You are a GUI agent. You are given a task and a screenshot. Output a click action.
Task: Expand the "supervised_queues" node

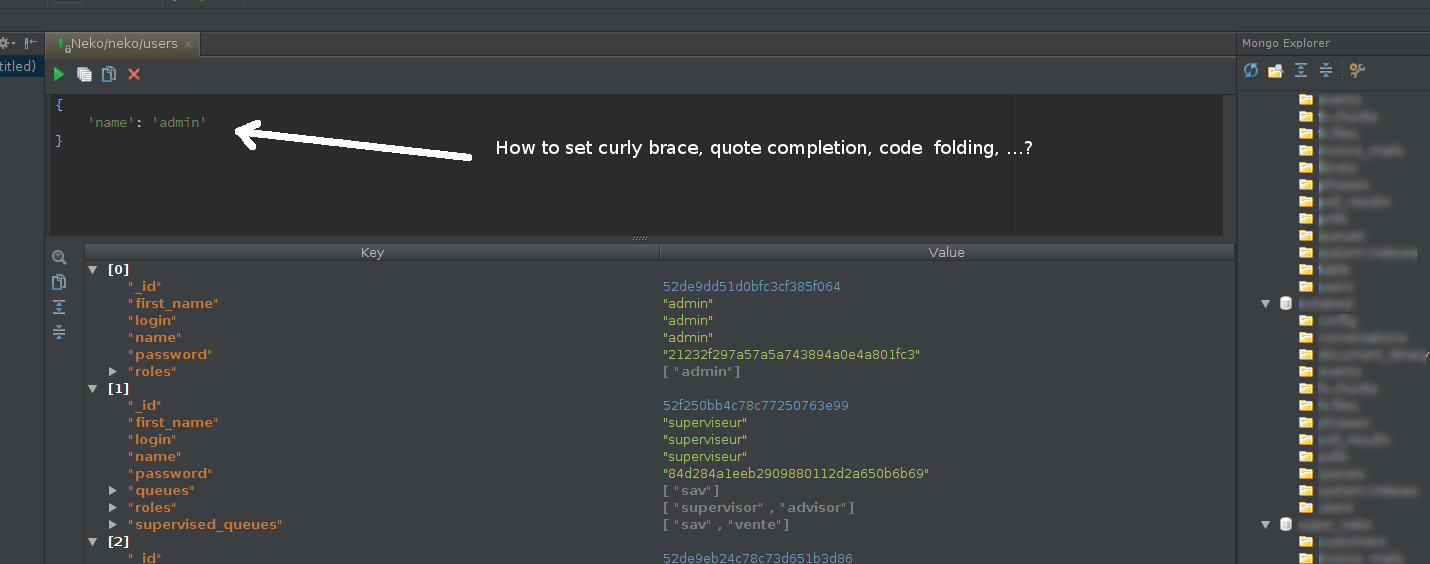tap(113, 524)
